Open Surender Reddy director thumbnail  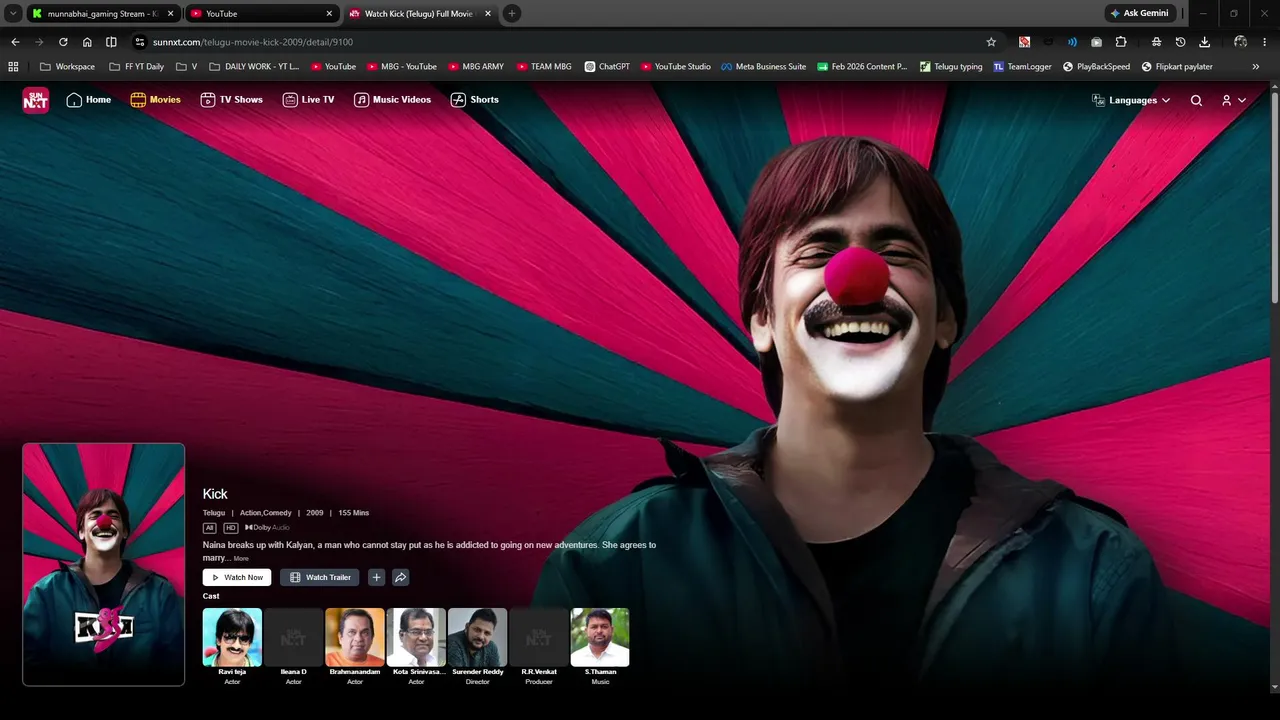pyautogui.click(x=478, y=637)
